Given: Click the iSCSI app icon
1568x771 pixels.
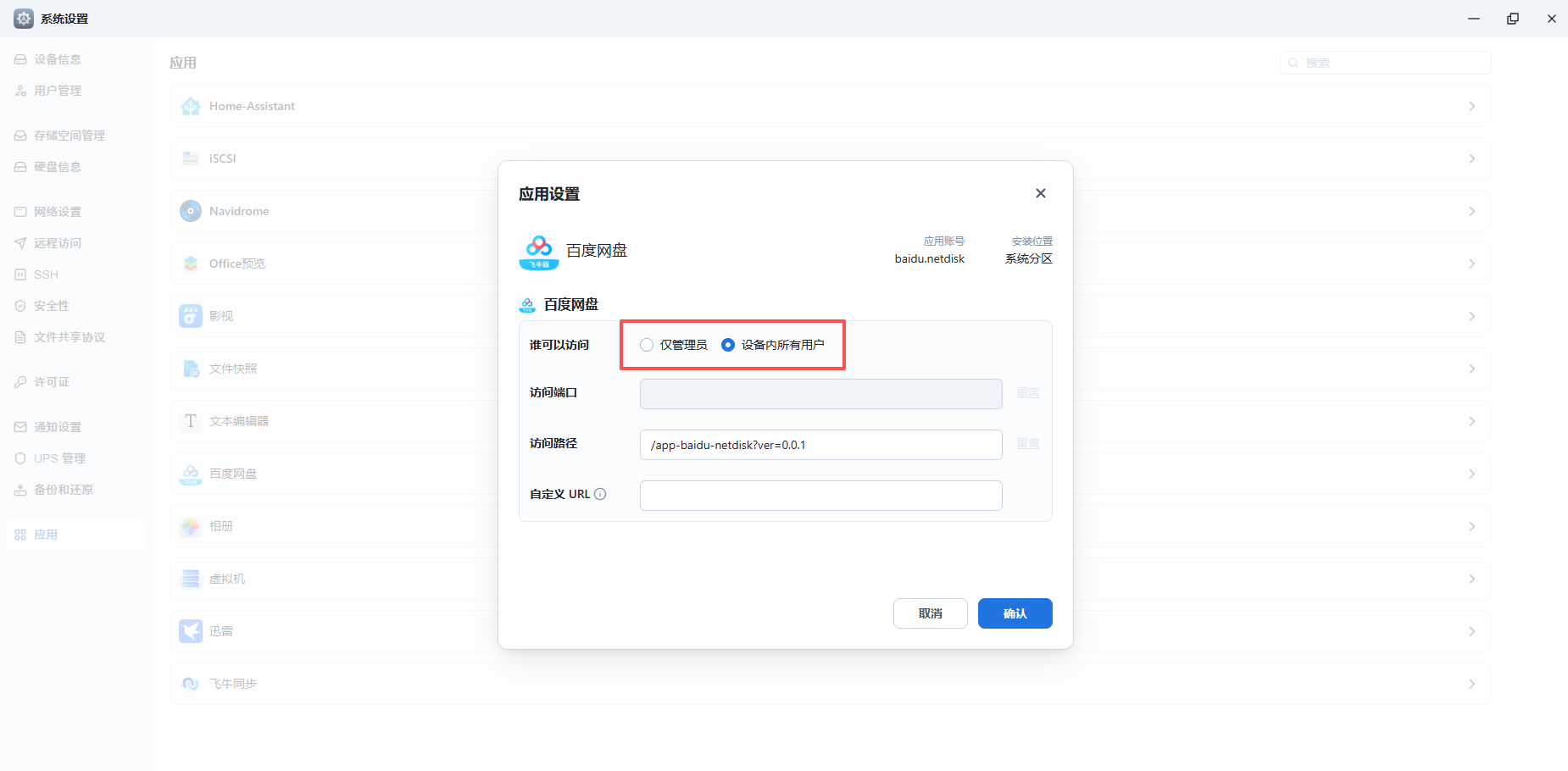Looking at the screenshot, I should [191, 158].
